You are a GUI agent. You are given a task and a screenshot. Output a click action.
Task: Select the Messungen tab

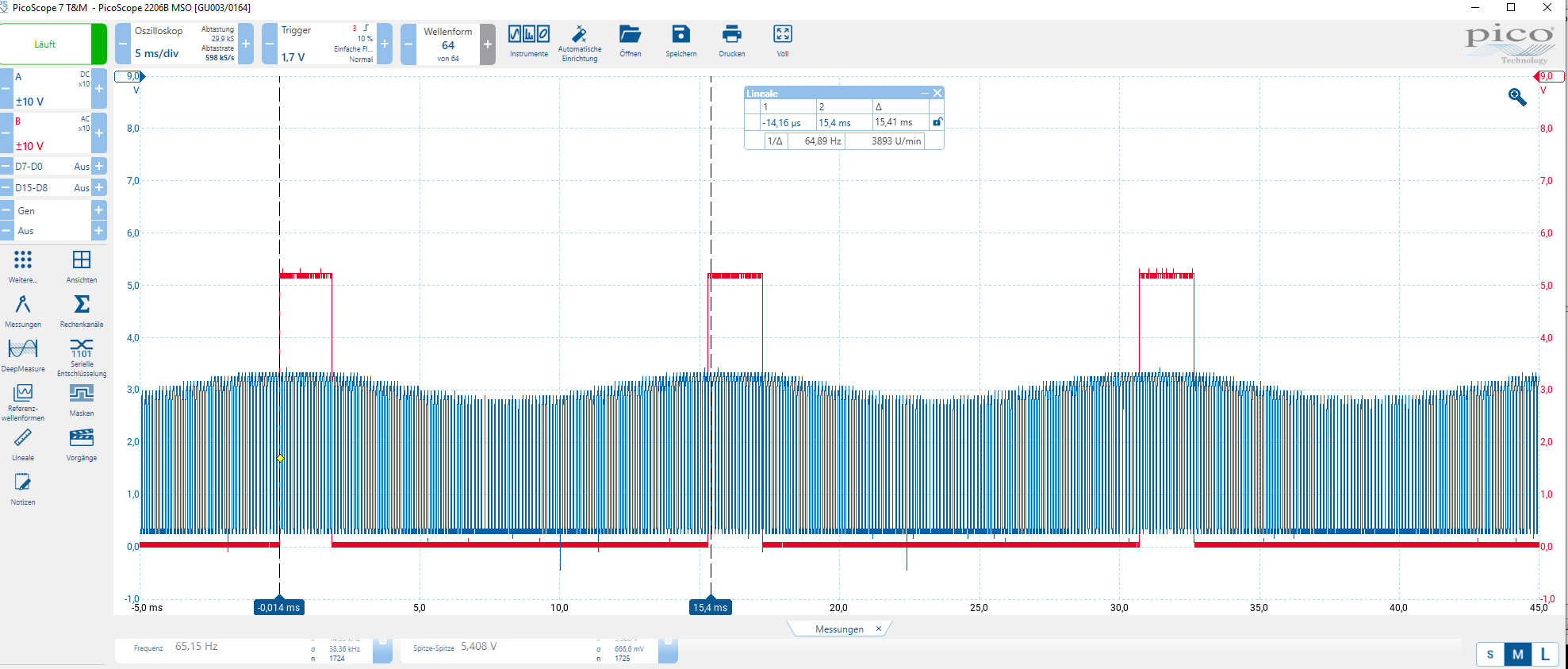[839, 629]
